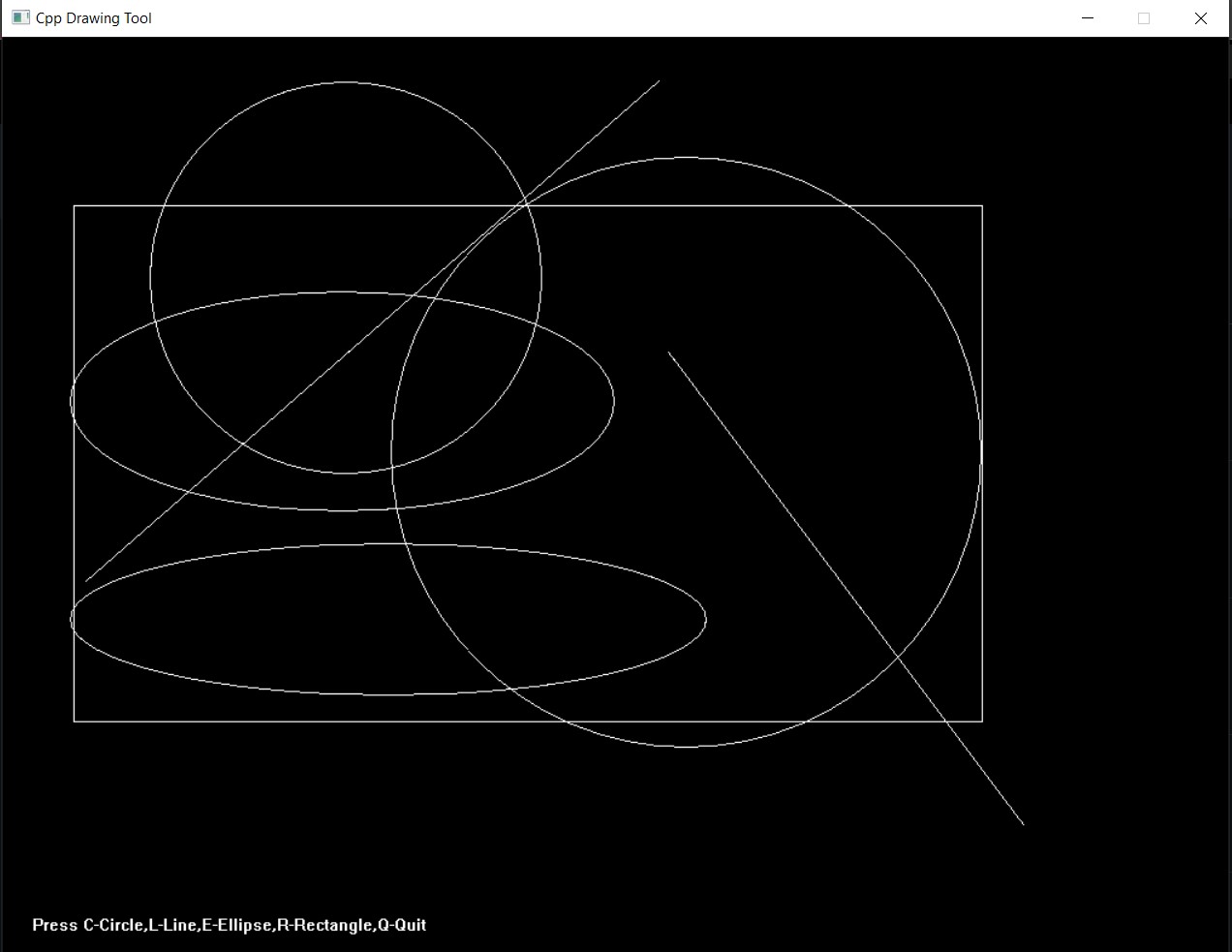This screenshot has height=952, width=1232.
Task: Minimize the Cpp Drawing Tool window
Action: pyautogui.click(x=1088, y=18)
